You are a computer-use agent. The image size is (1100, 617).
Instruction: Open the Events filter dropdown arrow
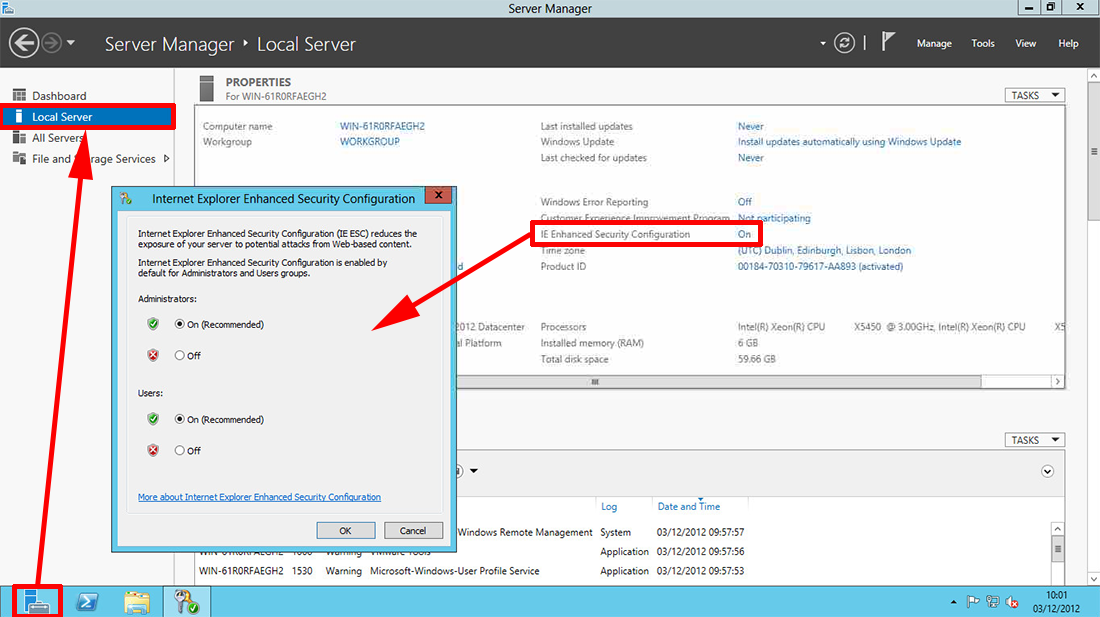point(474,471)
